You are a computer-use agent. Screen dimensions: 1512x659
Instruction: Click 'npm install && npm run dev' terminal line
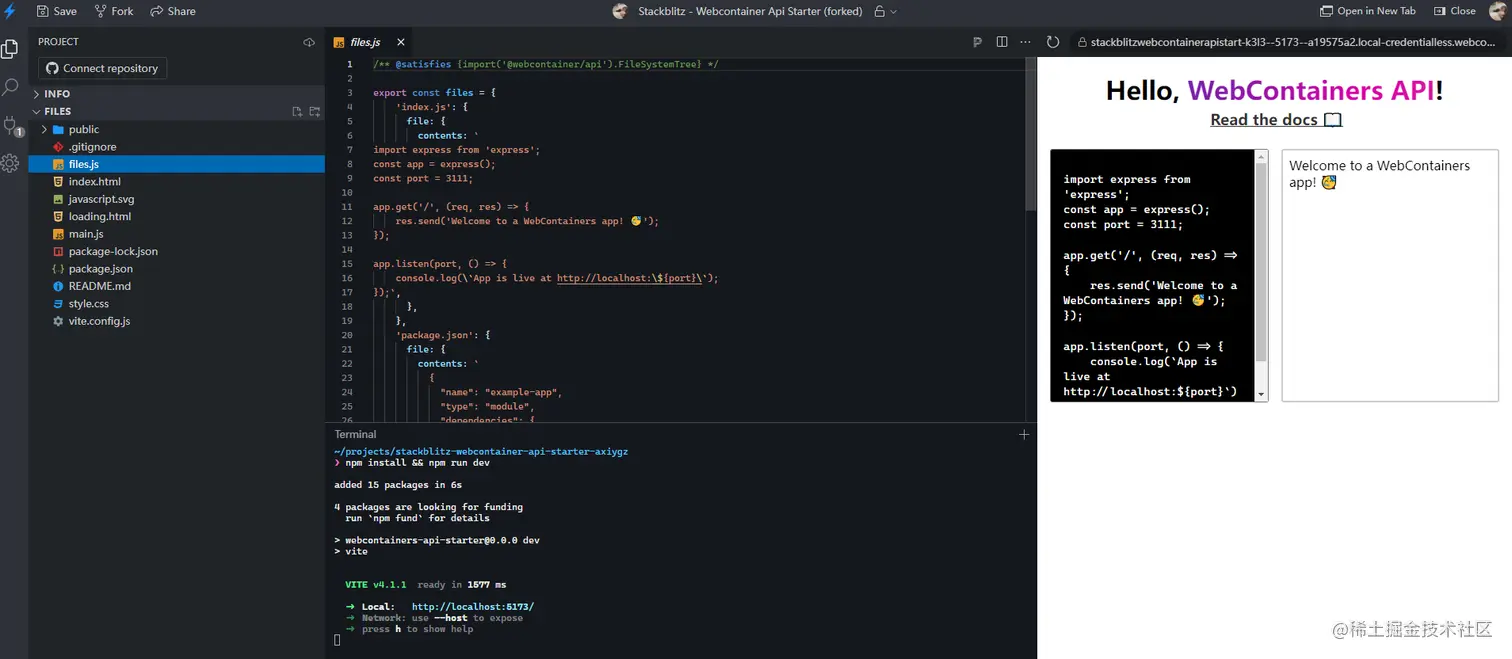click(418, 463)
